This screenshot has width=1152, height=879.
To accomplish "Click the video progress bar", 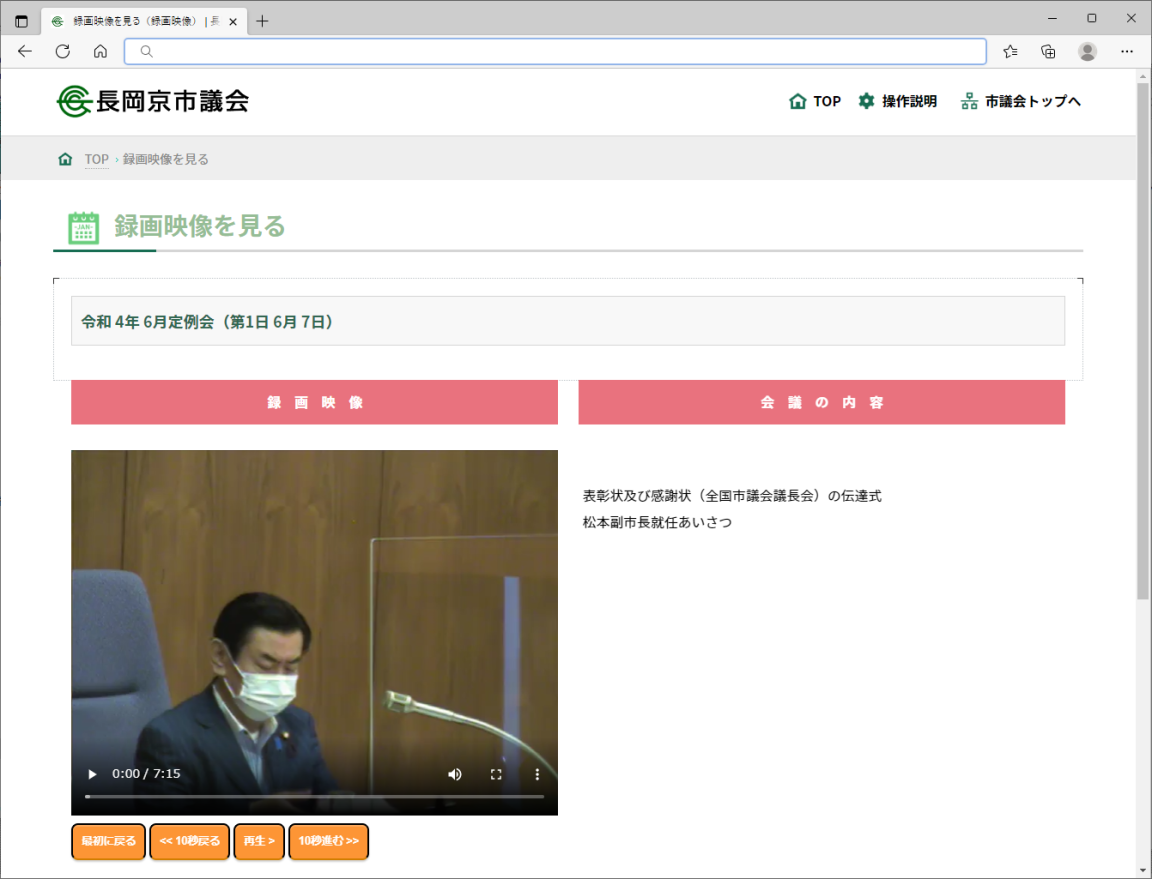I will point(314,796).
